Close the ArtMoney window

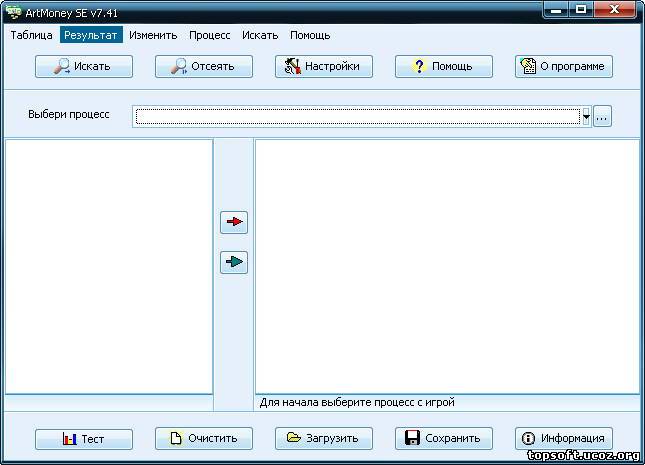(615, 10)
